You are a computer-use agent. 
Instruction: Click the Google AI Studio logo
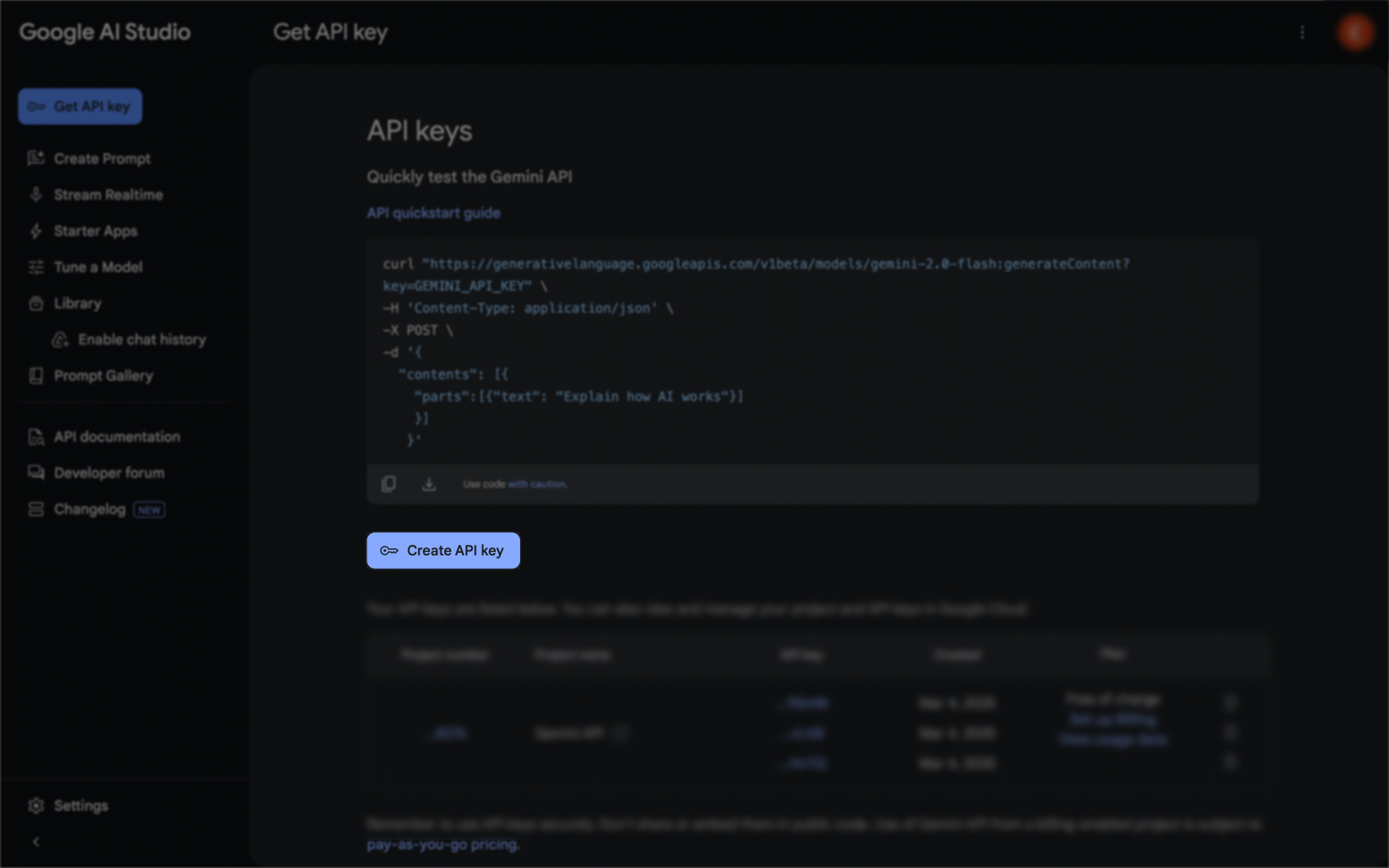pos(105,32)
